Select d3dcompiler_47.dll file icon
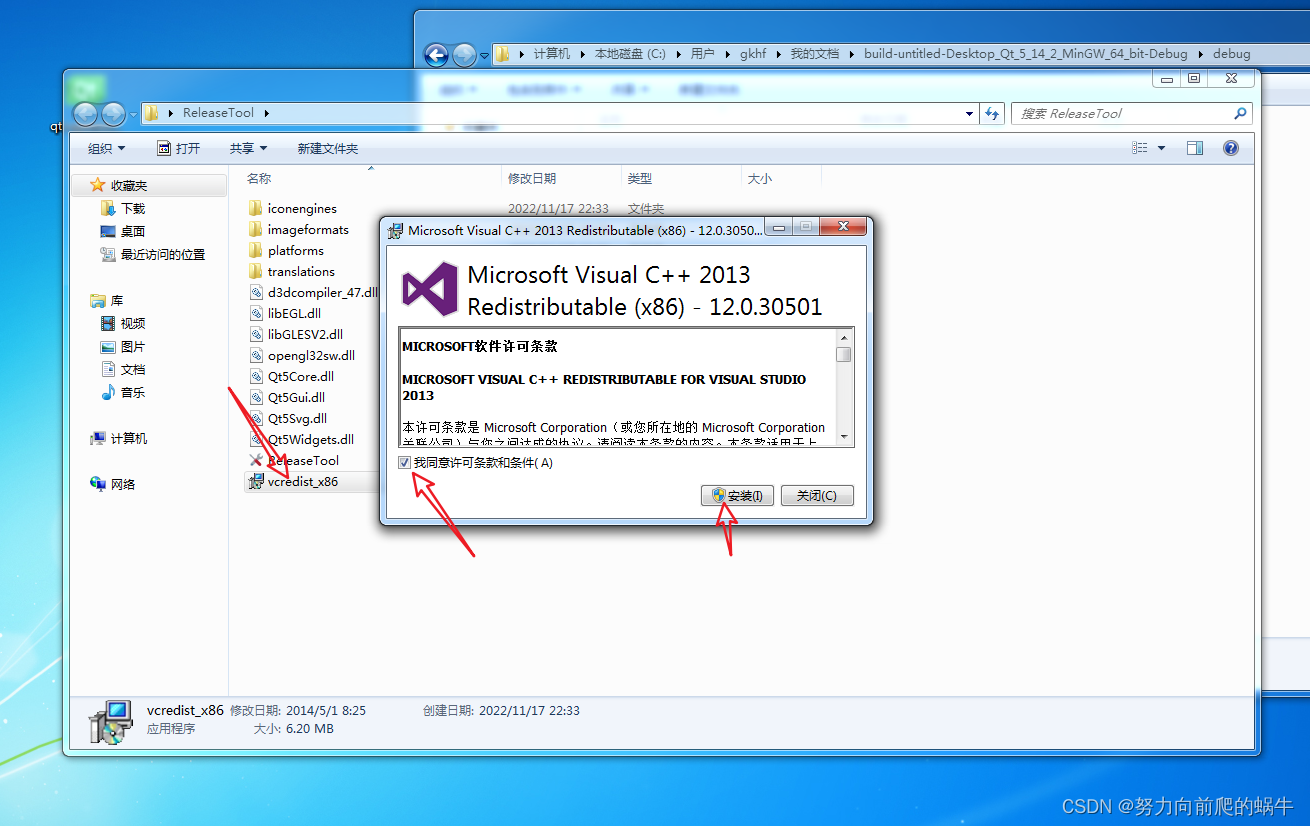Image resolution: width=1310 pixels, height=826 pixels. [255, 292]
